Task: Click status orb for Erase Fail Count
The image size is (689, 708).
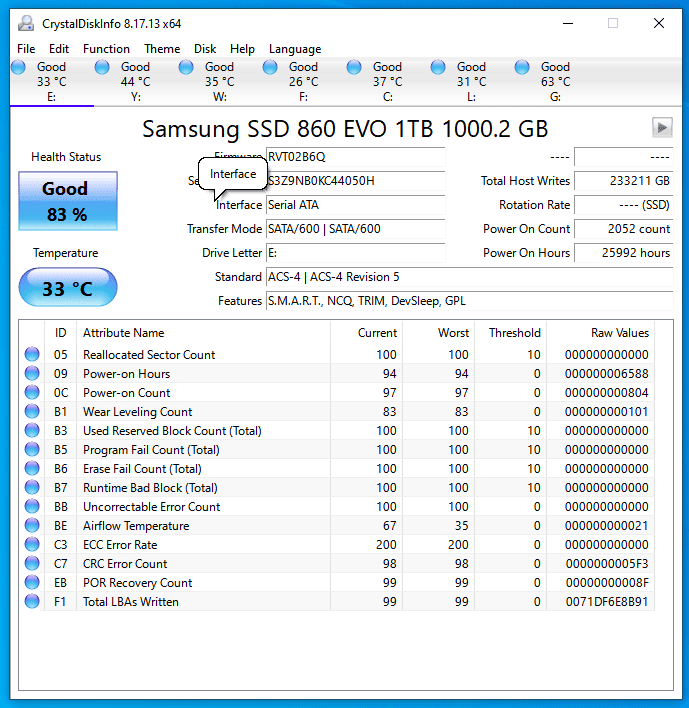Action: tap(32, 468)
